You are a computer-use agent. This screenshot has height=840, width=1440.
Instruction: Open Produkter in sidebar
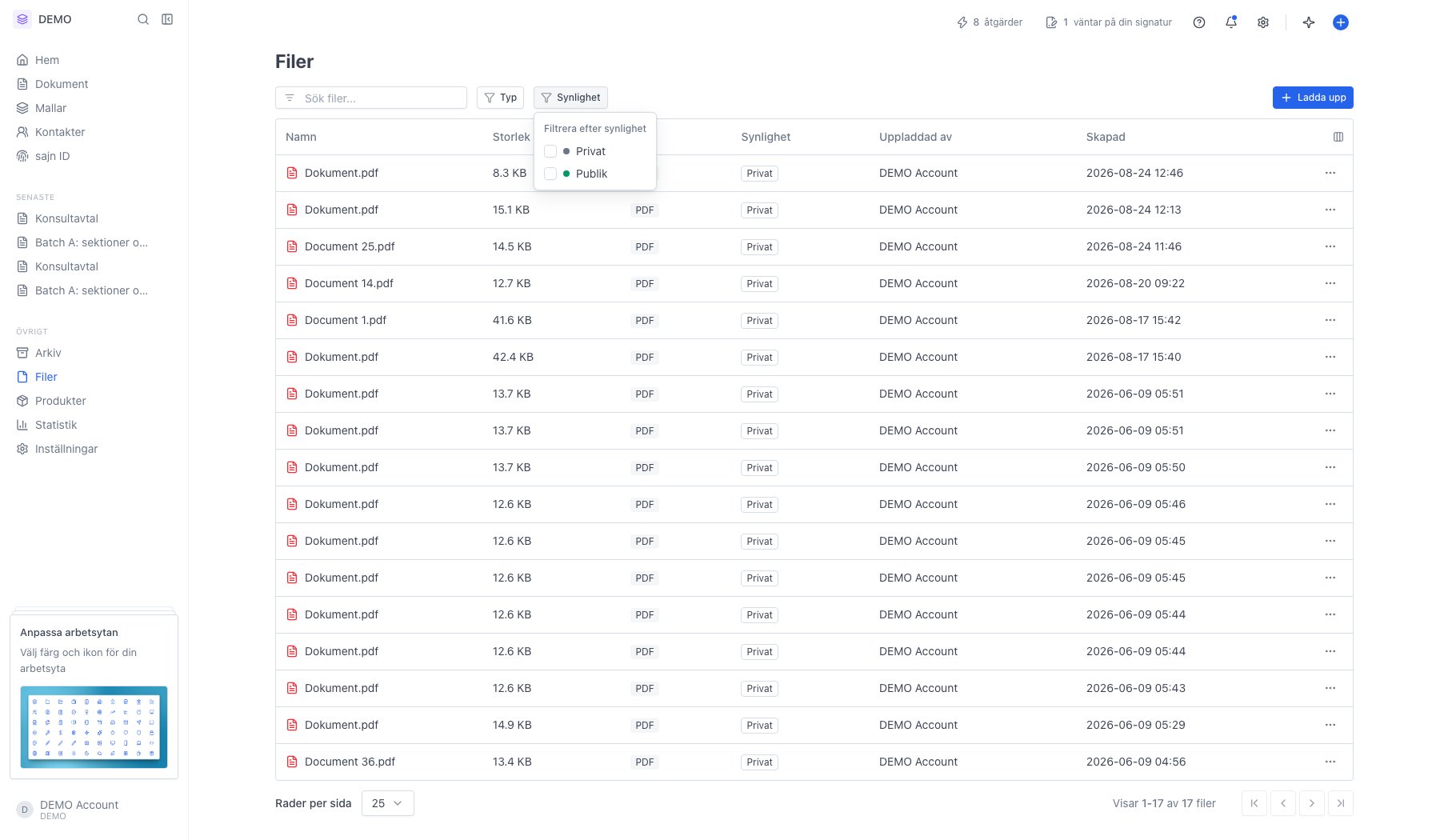(60, 401)
